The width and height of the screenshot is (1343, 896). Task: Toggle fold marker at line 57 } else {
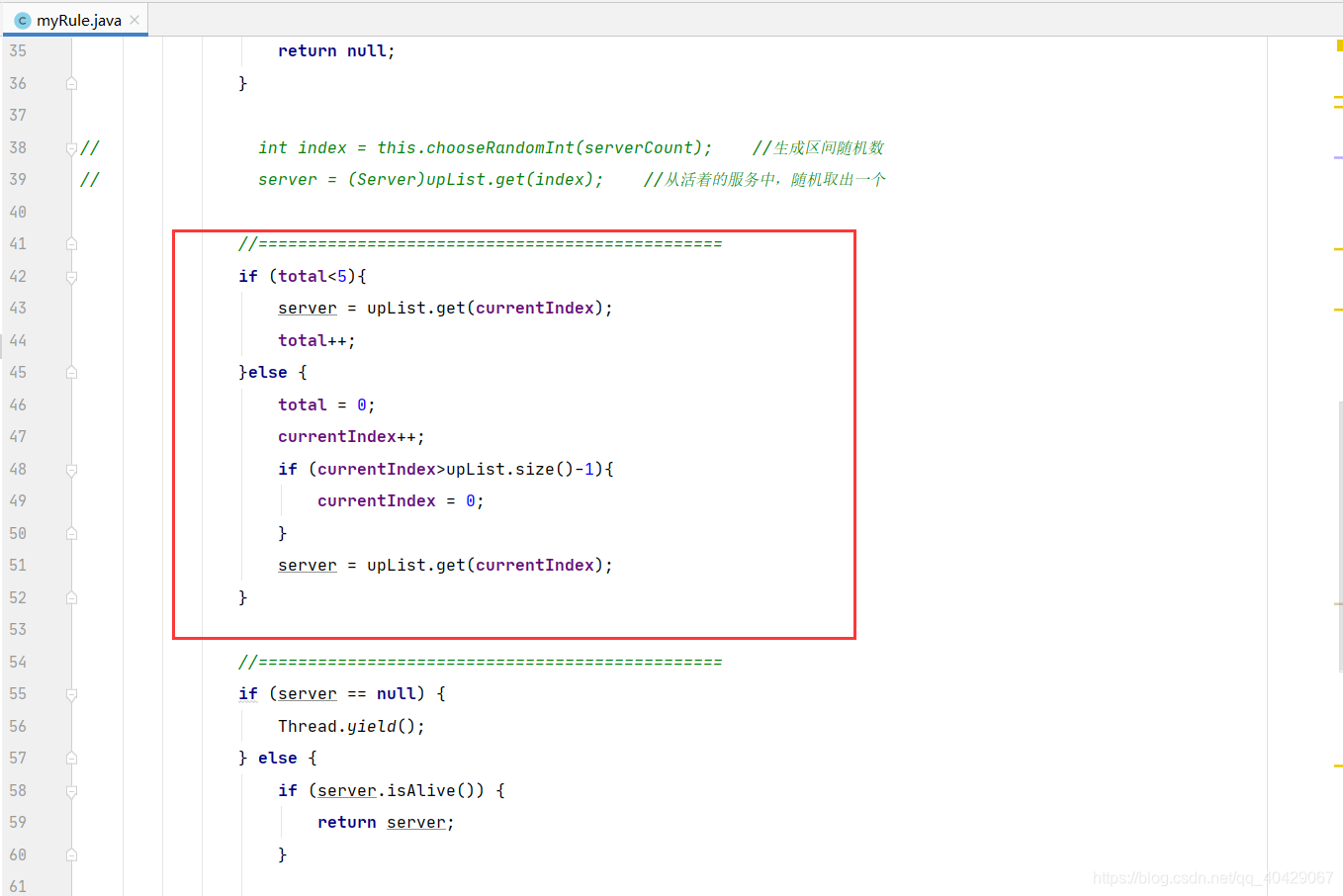[x=71, y=759]
